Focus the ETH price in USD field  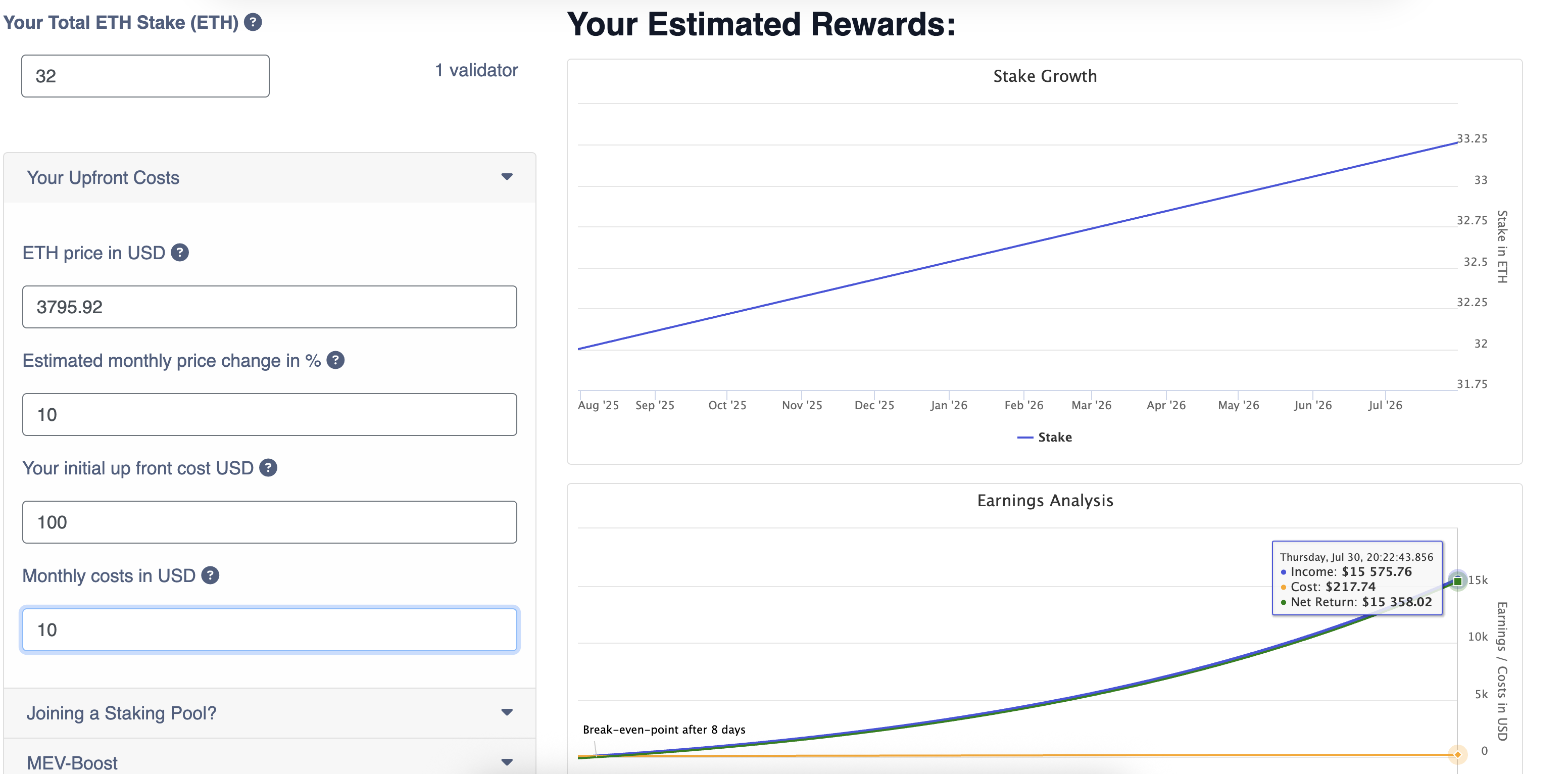(269, 307)
